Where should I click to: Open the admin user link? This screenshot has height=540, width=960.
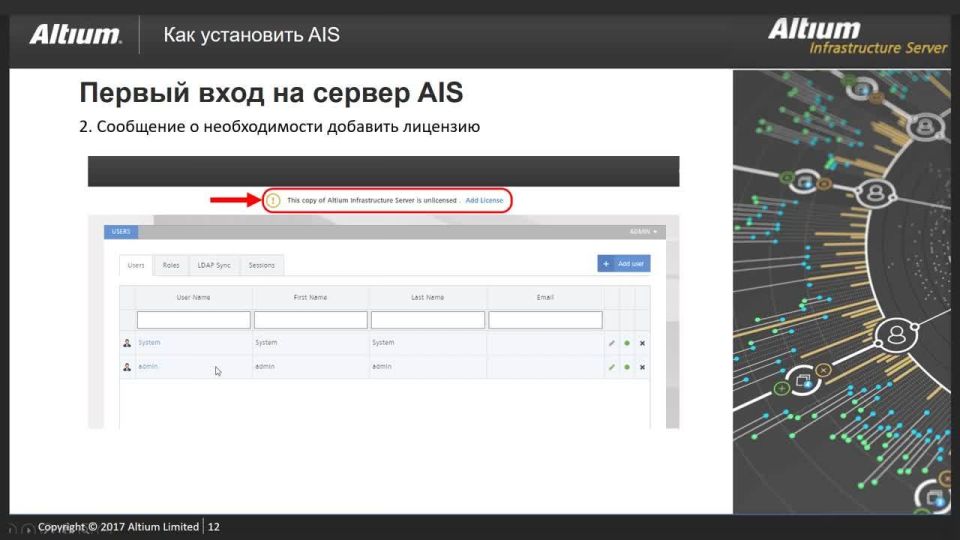[148, 366]
